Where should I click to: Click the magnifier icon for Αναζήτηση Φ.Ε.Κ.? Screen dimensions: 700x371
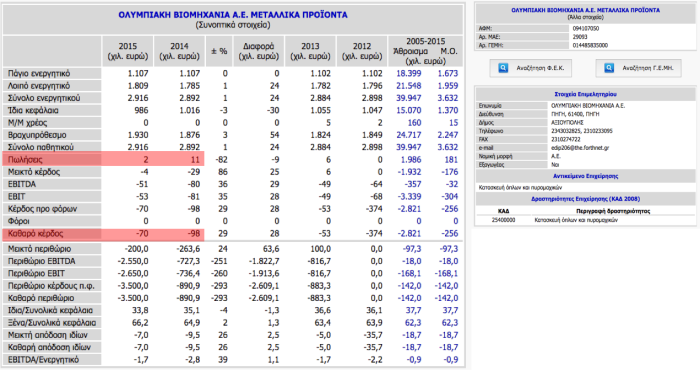(x=503, y=68)
